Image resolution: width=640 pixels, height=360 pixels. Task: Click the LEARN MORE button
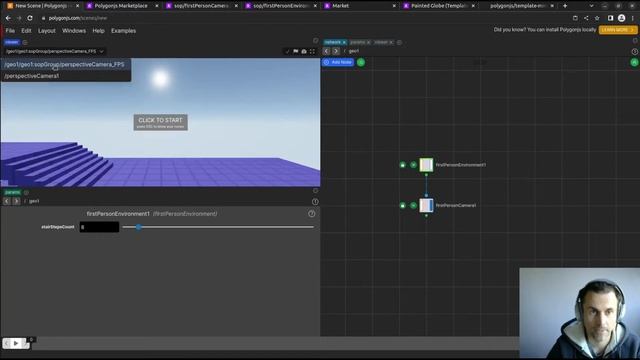click(x=618, y=30)
